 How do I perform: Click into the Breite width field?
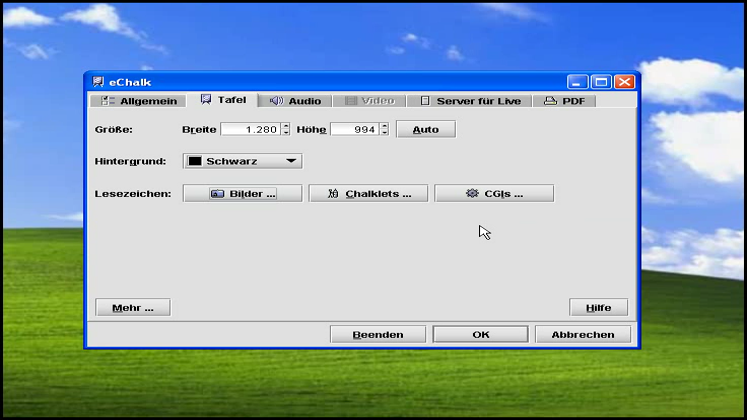[249, 129]
